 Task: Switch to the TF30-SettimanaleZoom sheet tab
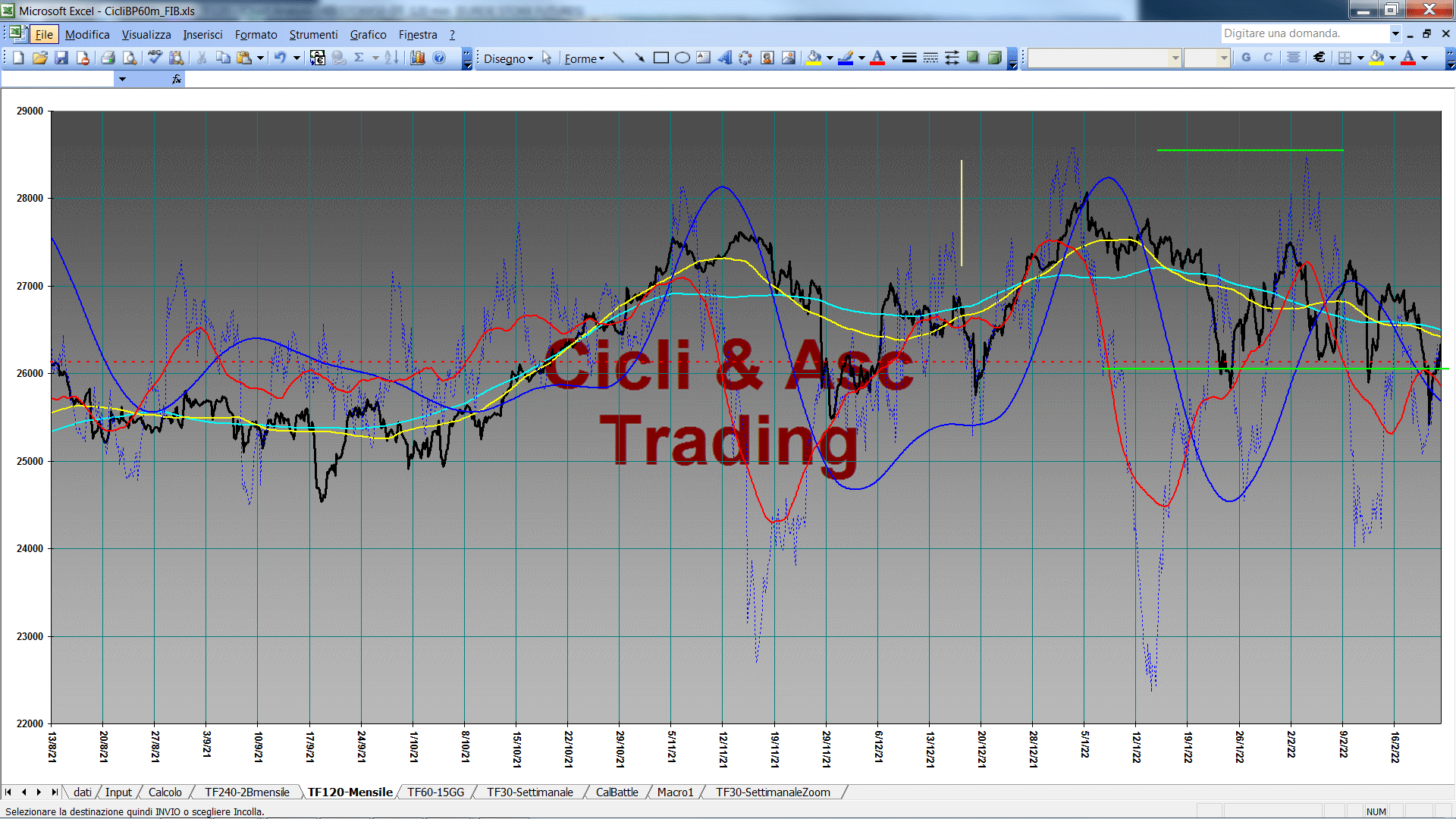(x=773, y=792)
